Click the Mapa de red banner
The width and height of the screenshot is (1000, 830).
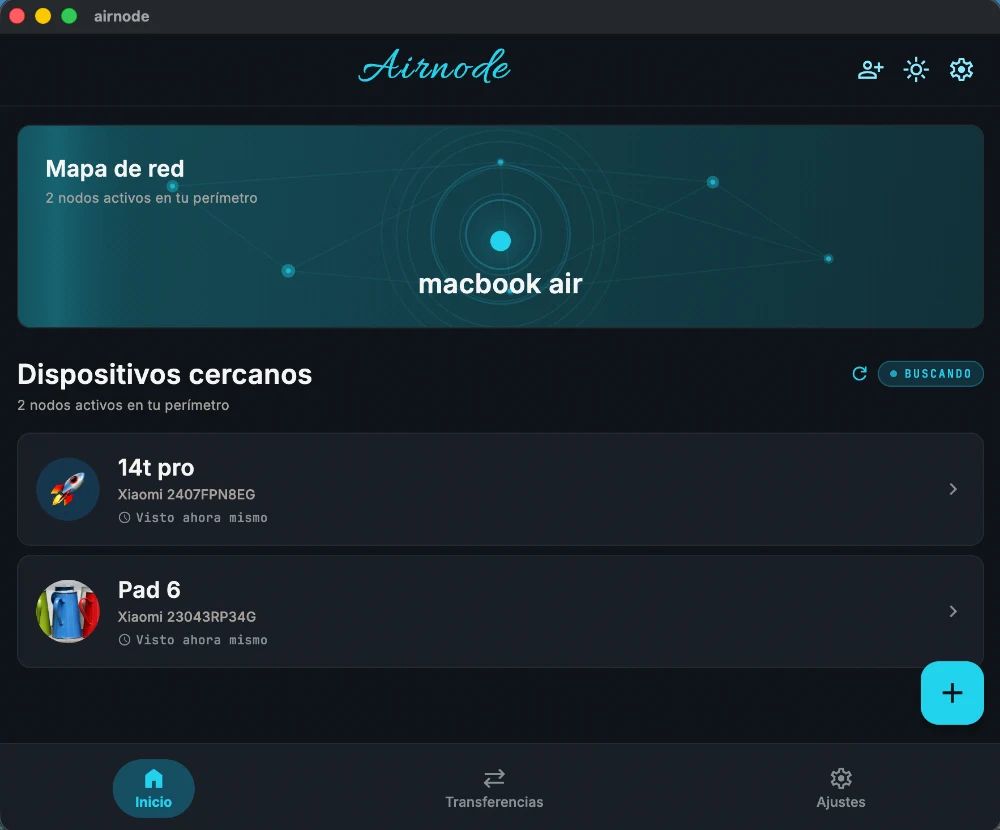pyautogui.click(x=500, y=226)
